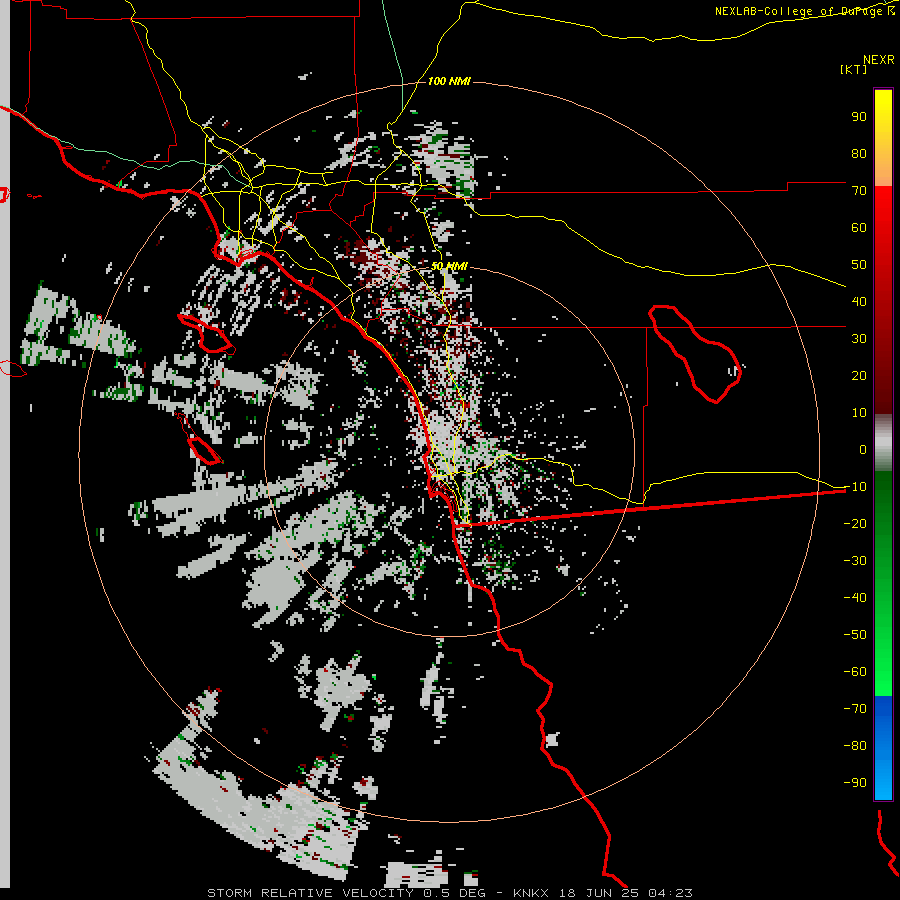Viewport: 900px width, 900px height.
Task: Click the -90 value on the velocity scale
Action: pyautogui.click(x=855, y=783)
